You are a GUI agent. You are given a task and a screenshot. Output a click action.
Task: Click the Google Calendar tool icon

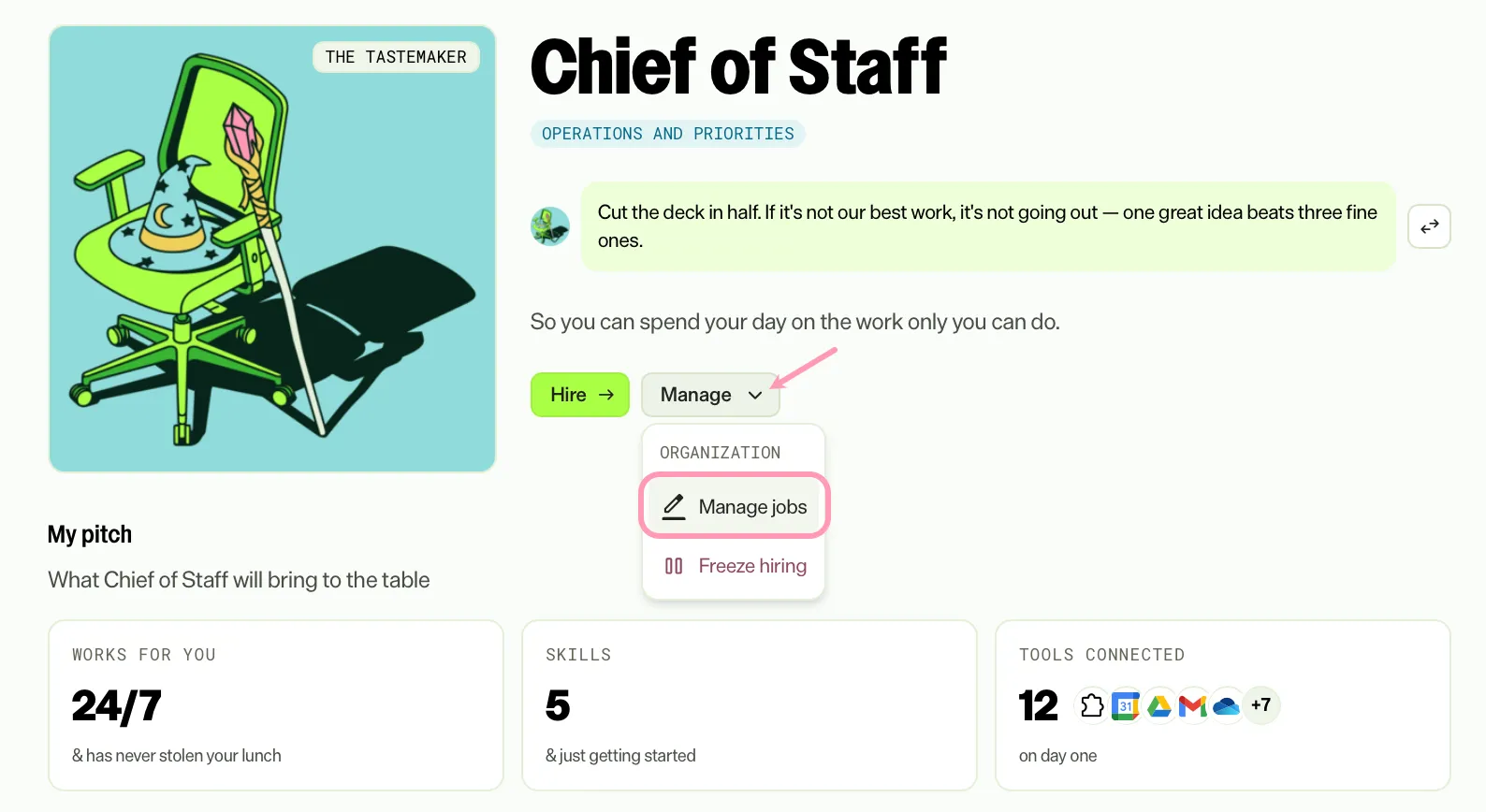pyautogui.click(x=1126, y=705)
